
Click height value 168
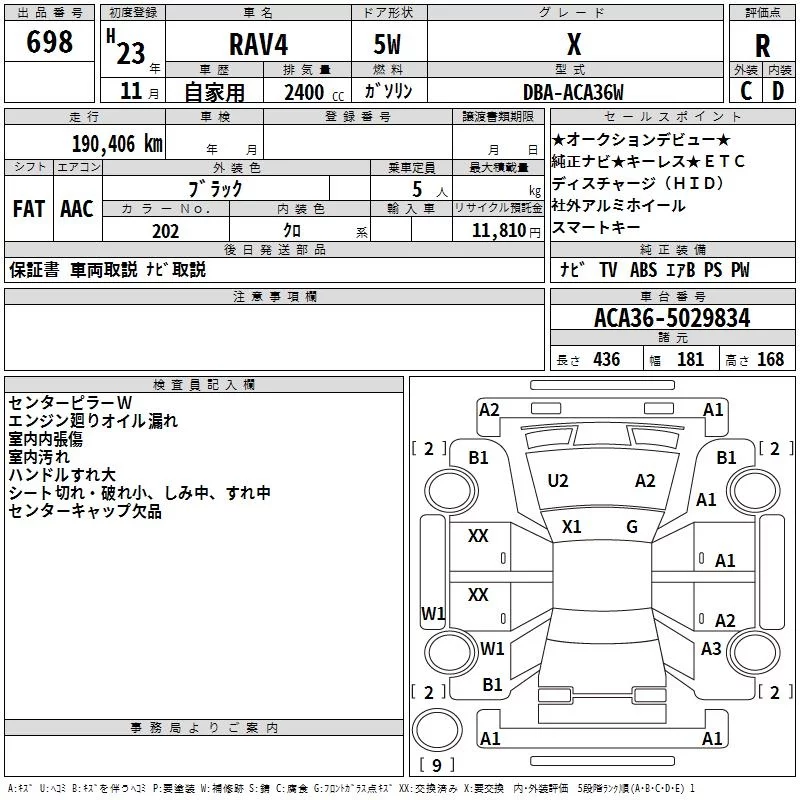coord(770,360)
